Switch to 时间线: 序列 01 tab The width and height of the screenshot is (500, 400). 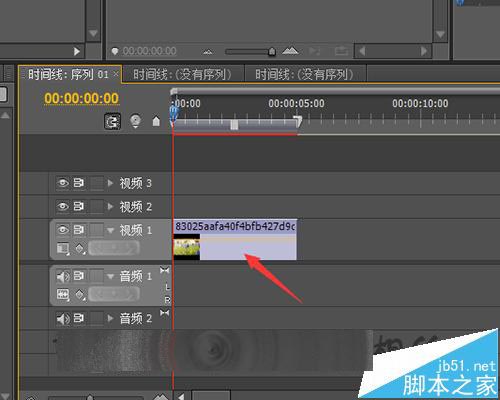click(x=68, y=74)
